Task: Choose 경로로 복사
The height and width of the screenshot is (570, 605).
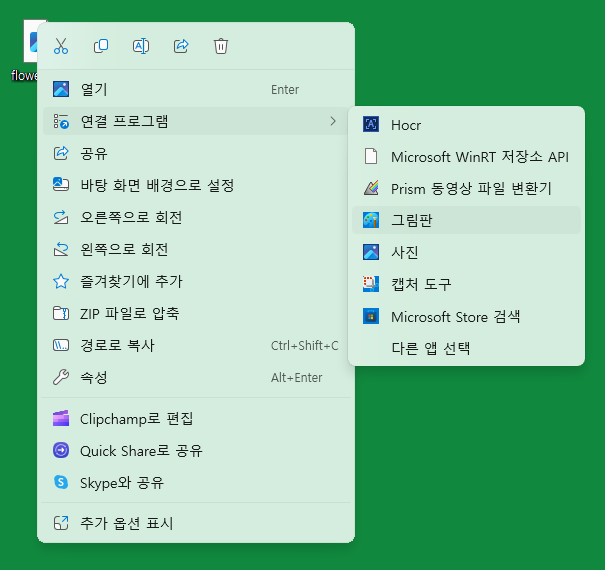Action: tap(196, 345)
